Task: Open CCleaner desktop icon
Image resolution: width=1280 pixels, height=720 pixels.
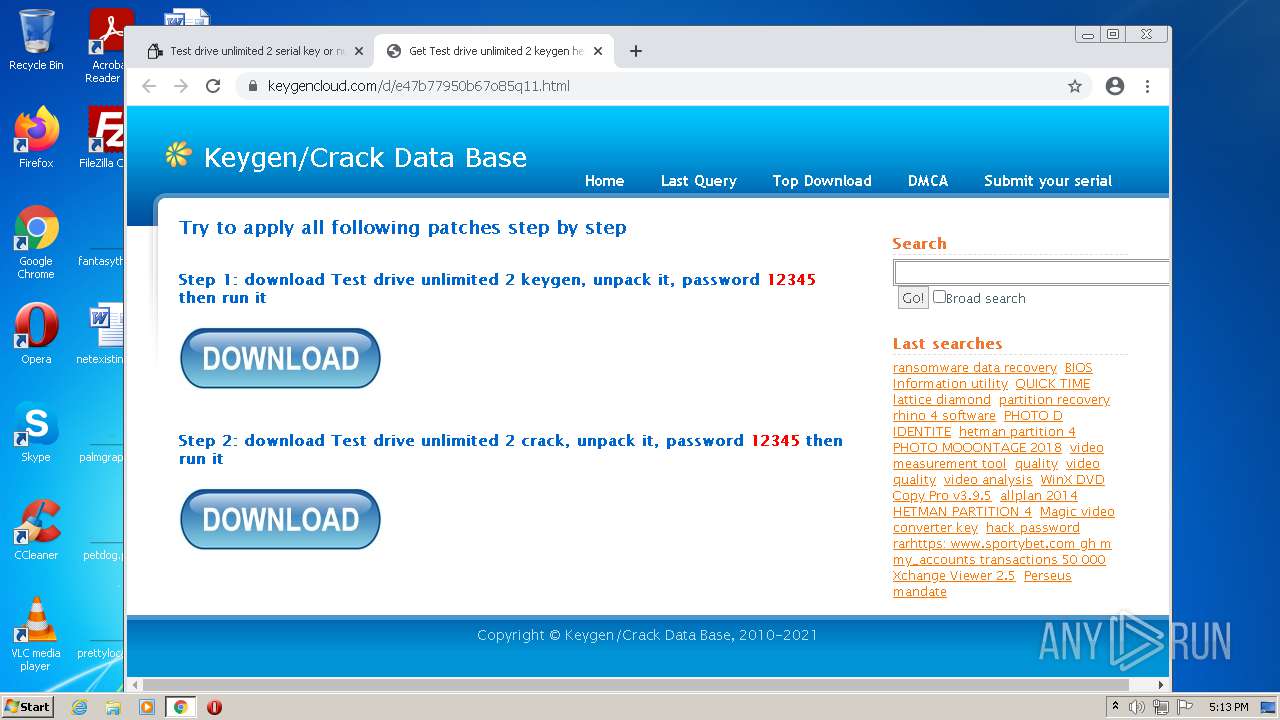Action: pyautogui.click(x=36, y=530)
